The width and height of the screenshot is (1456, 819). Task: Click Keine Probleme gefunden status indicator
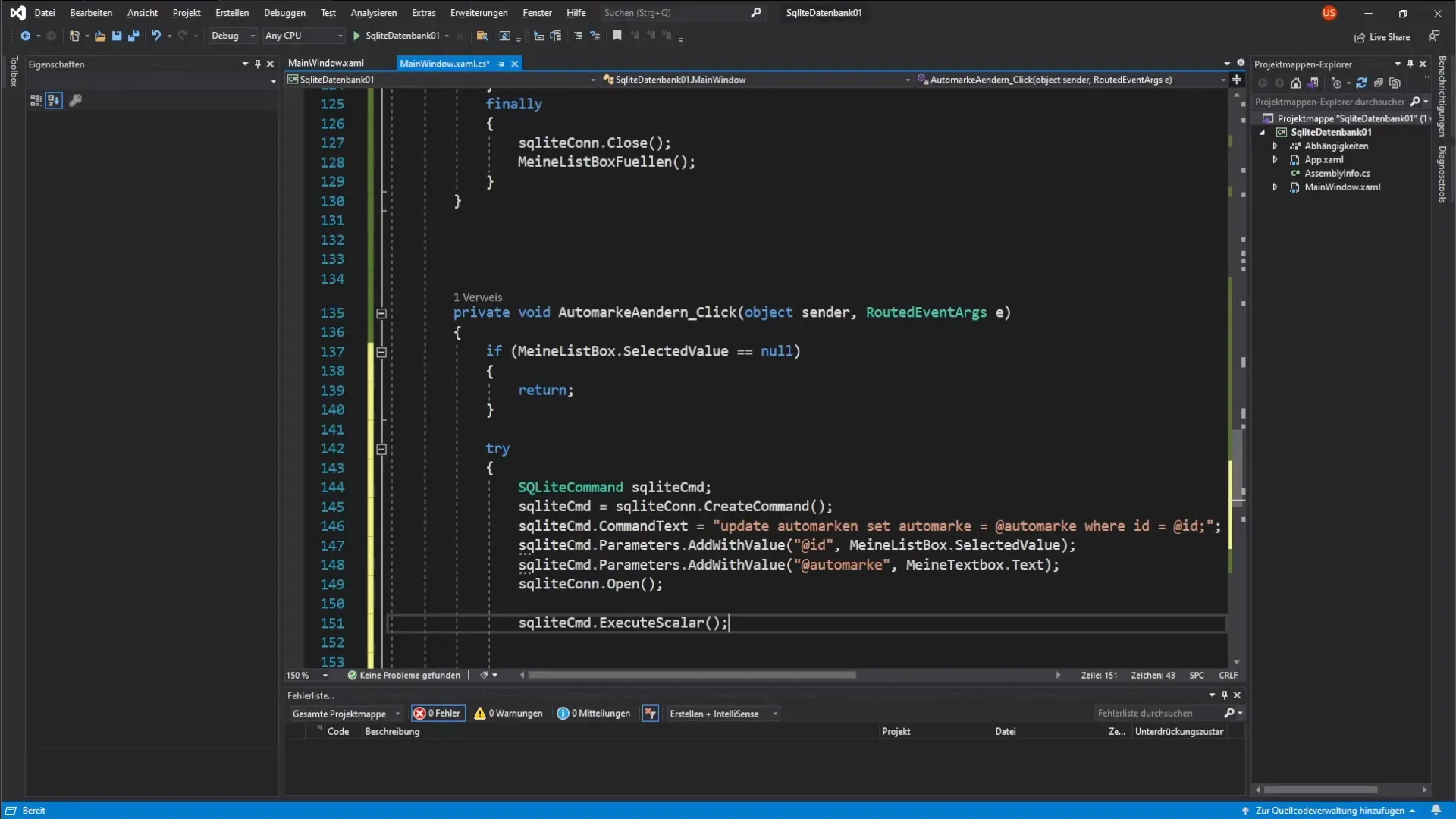coord(404,675)
